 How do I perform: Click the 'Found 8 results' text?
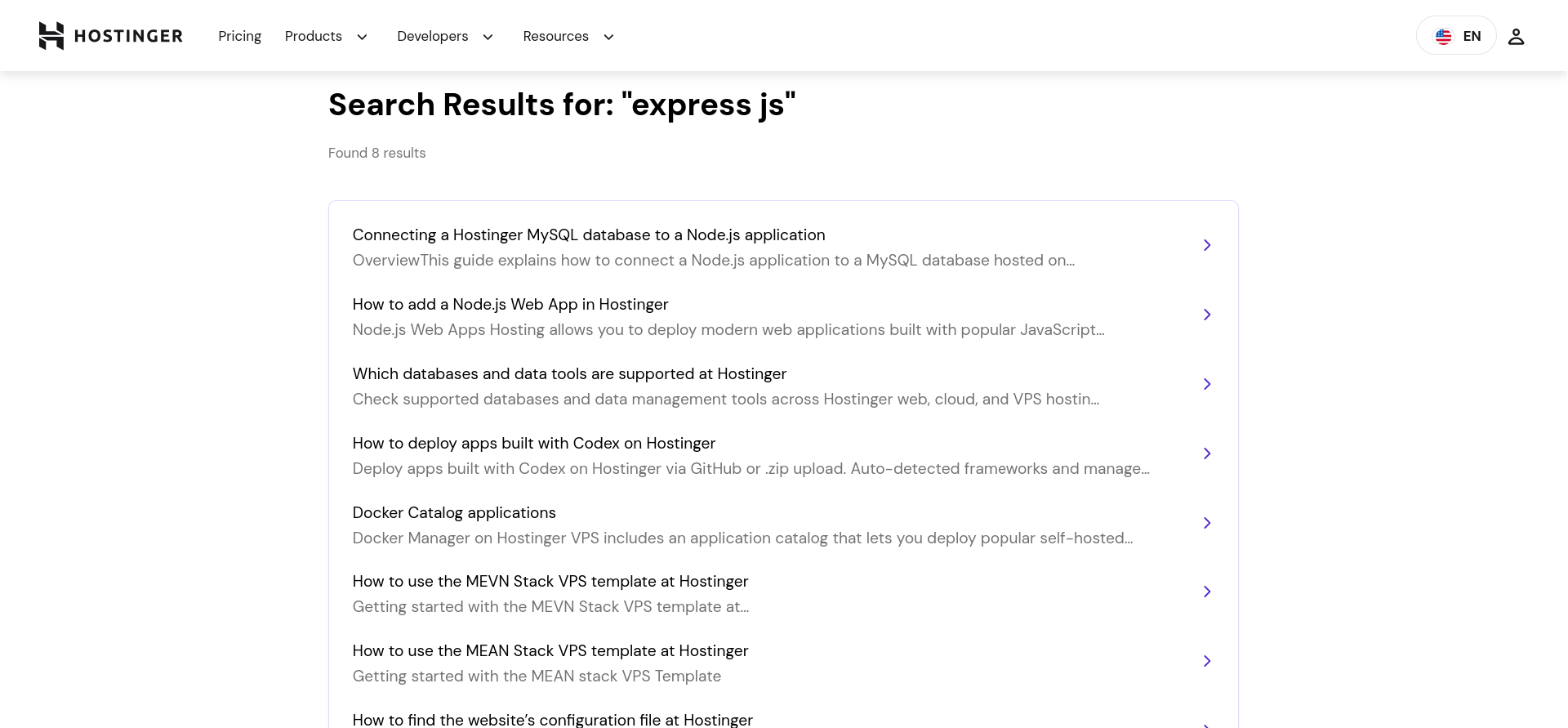[376, 153]
